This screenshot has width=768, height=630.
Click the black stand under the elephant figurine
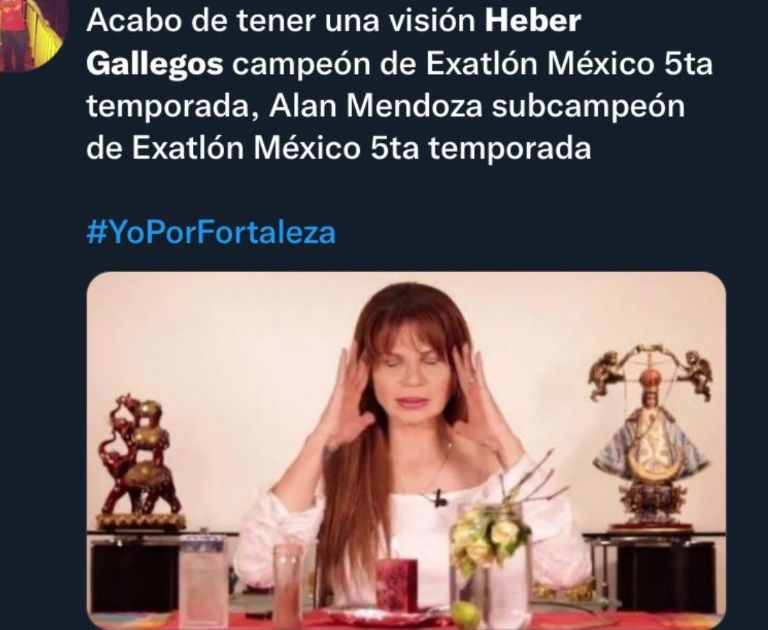coord(135,574)
